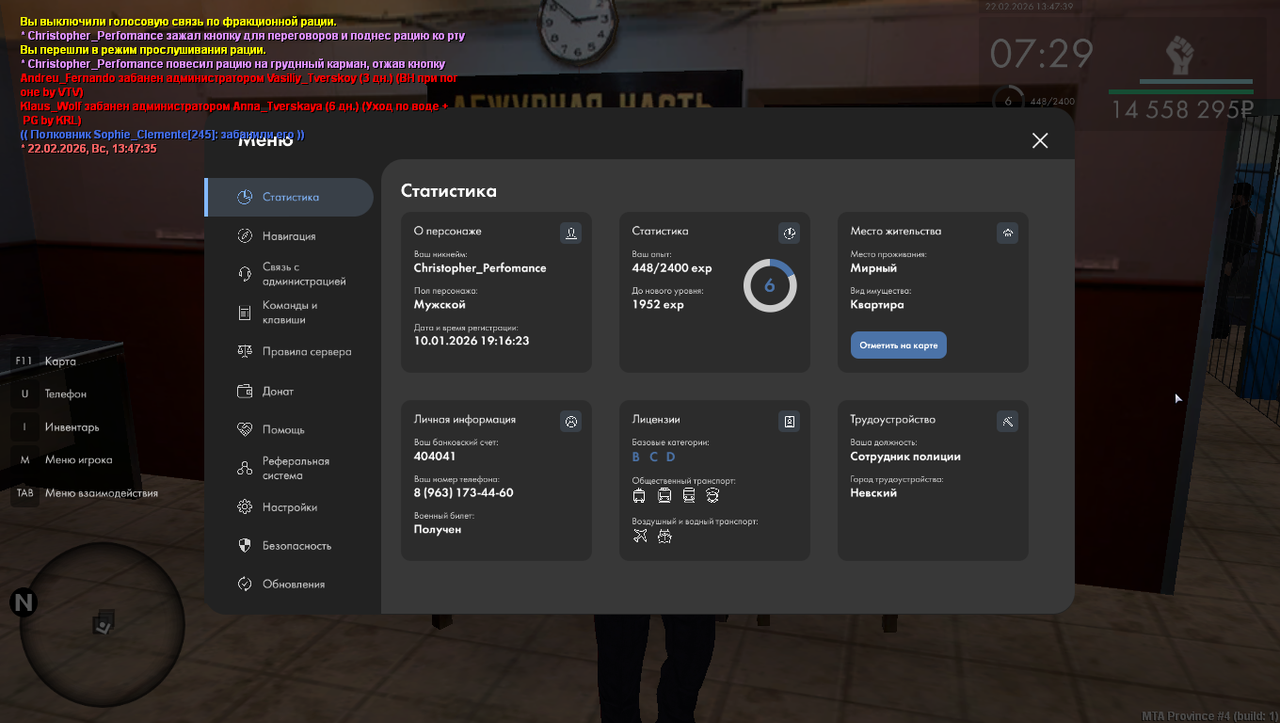The width and height of the screenshot is (1280, 723).
Task: Click the N compass marker on minimap
Action: (x=23, y=603)
